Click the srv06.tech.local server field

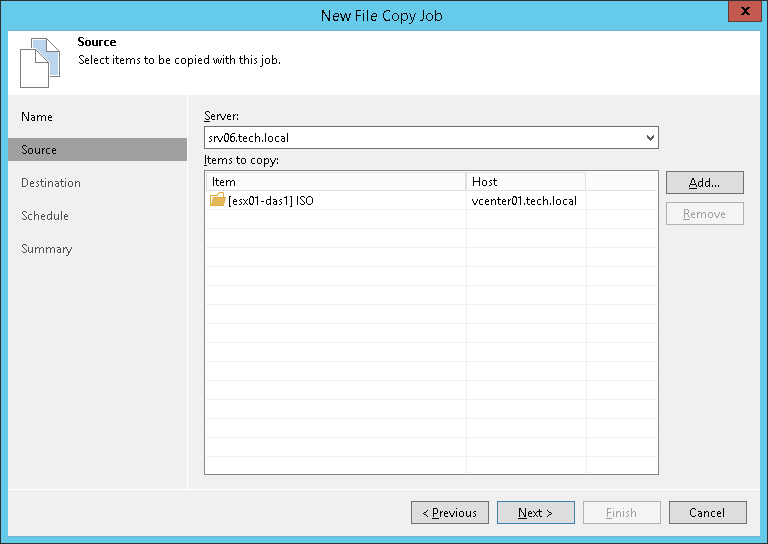point(420,137)
